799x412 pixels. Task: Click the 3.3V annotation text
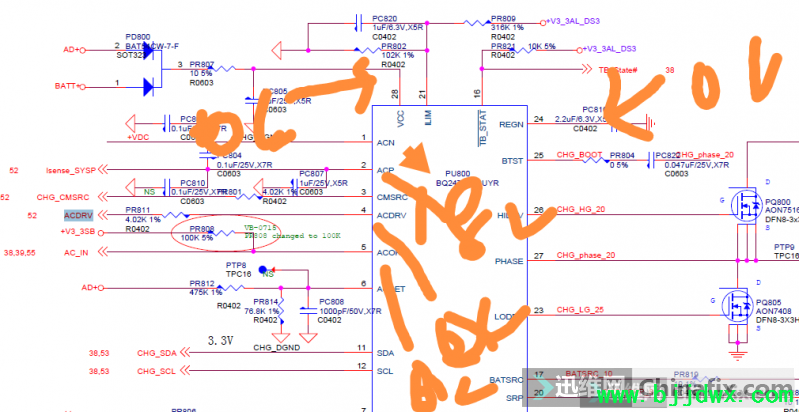tap(221, 340)
